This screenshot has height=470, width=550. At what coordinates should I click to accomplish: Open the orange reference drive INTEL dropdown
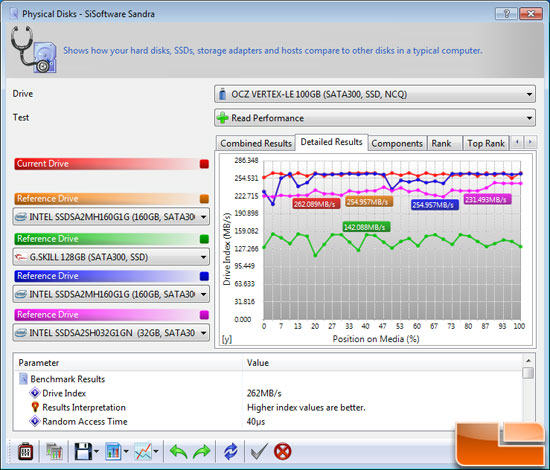(x=111, y=217)
